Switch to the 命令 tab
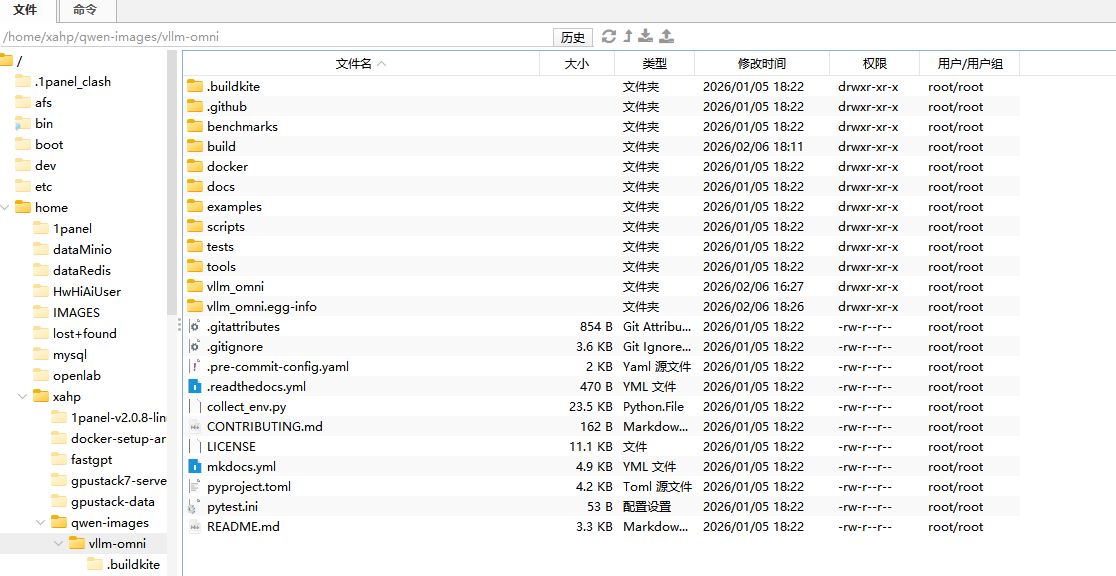 tap(85, 10)
